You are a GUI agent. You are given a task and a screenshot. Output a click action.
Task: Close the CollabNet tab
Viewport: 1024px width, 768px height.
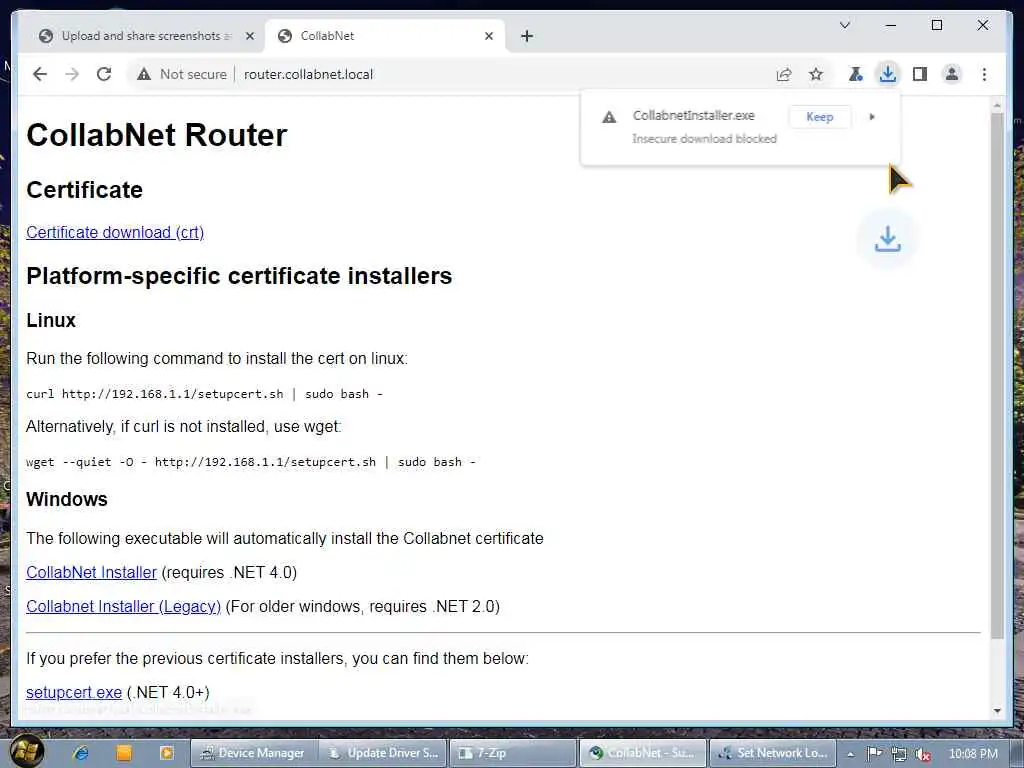(x=488, y=37)
